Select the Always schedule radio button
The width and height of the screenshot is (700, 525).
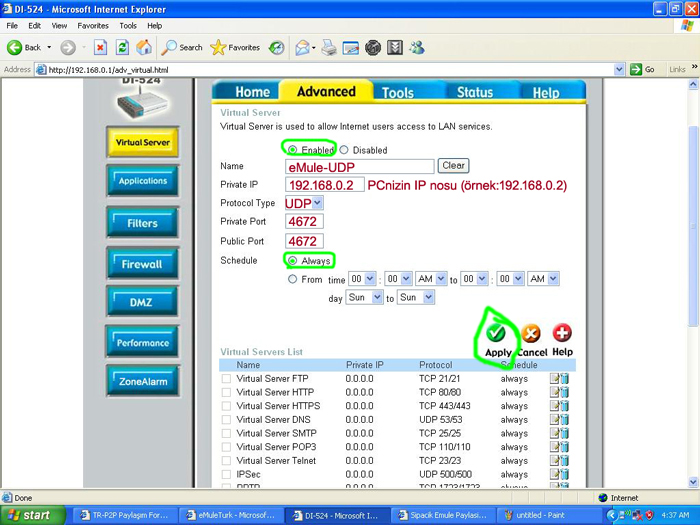292,261
